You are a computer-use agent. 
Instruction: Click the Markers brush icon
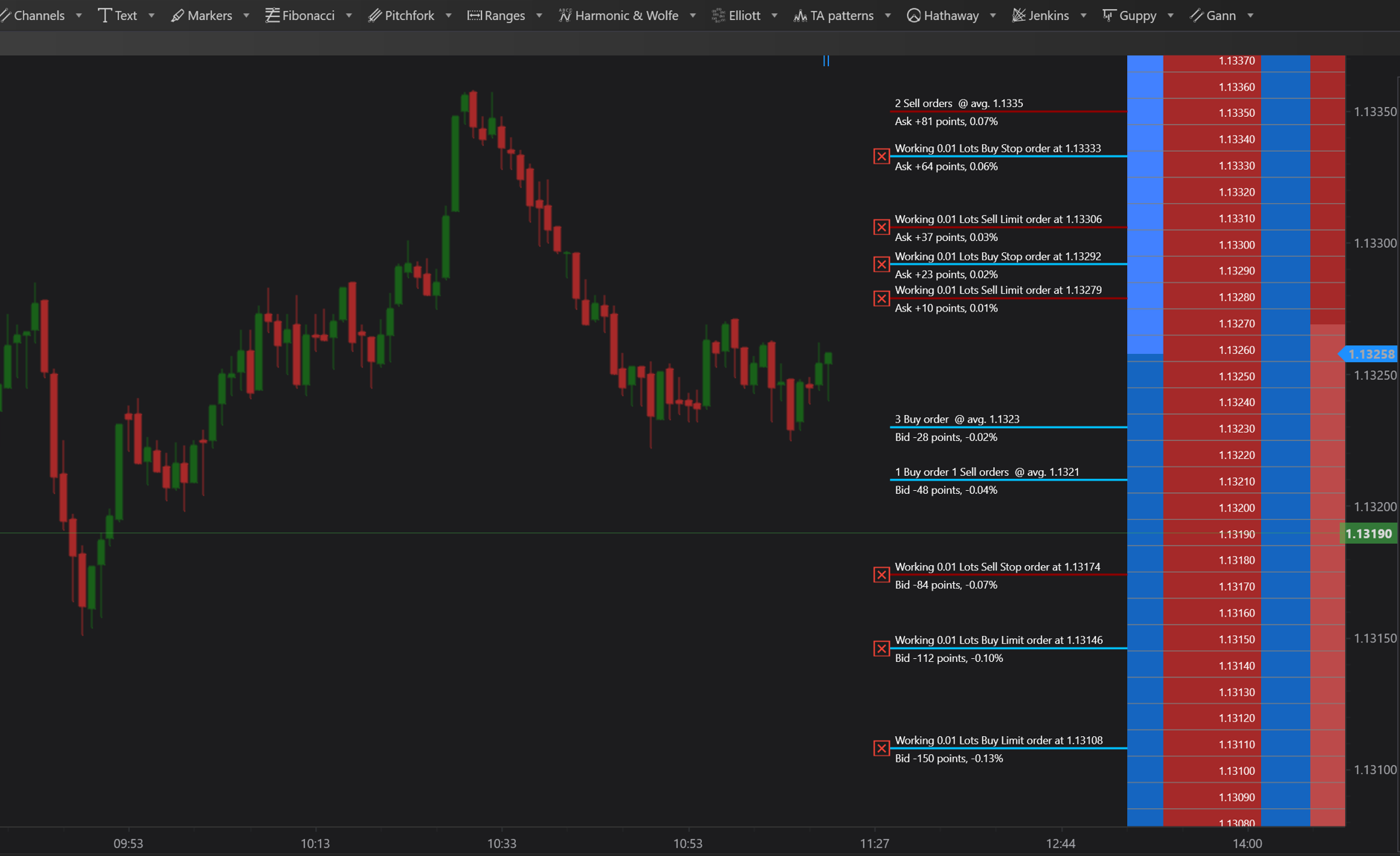177,16
